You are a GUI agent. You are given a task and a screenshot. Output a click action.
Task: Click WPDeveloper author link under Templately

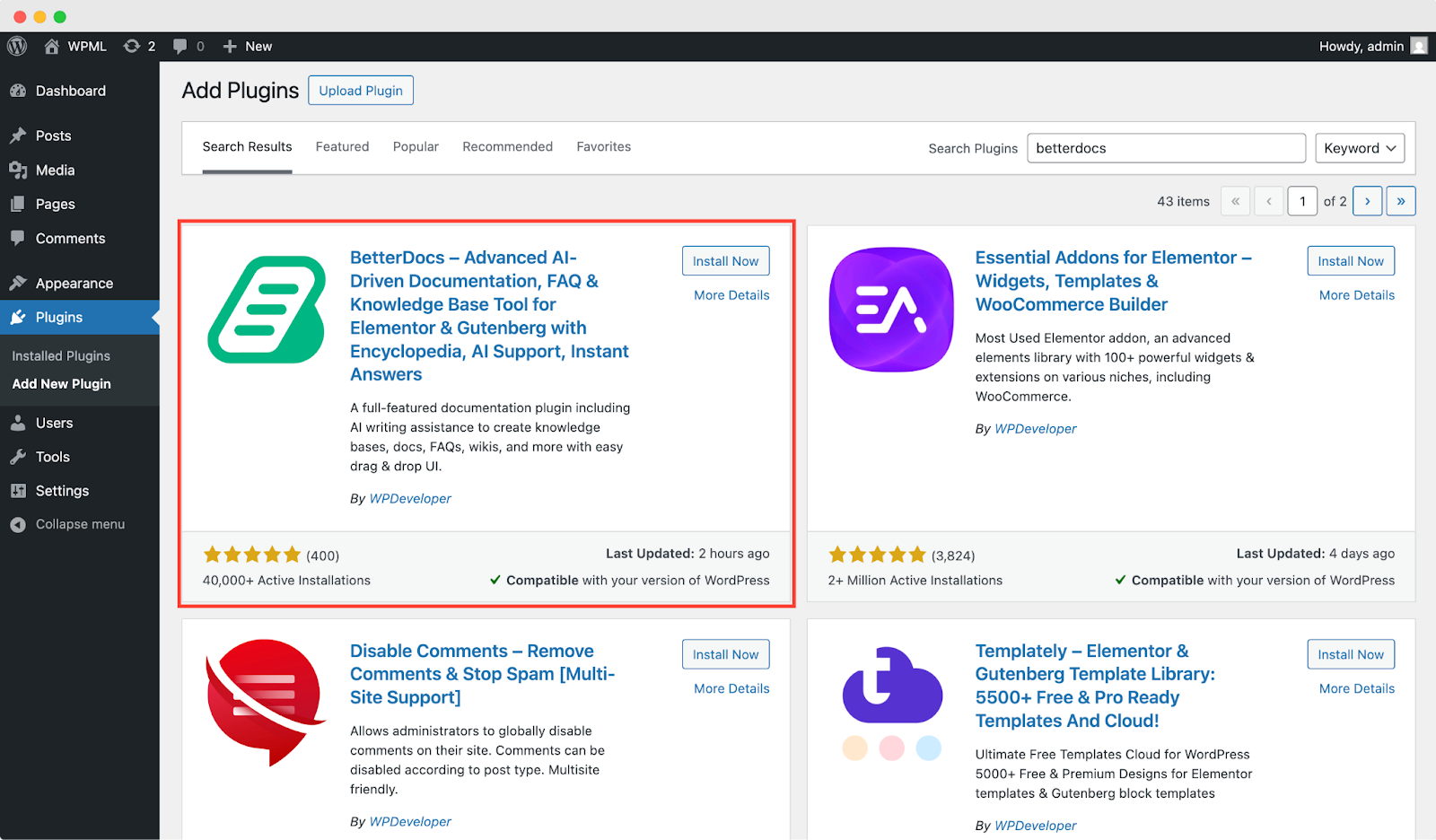[1036, 825]
